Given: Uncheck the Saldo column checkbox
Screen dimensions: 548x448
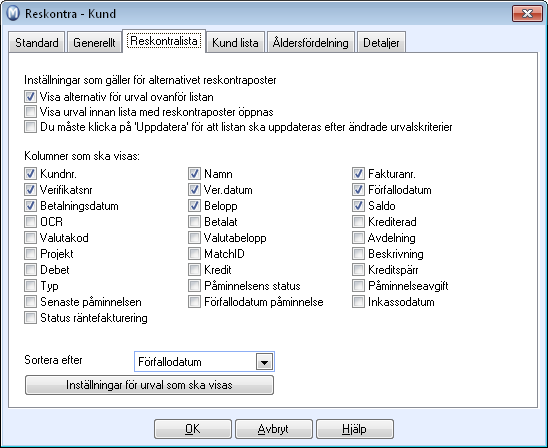Looking at the screenshot, I should coord(358,205).
